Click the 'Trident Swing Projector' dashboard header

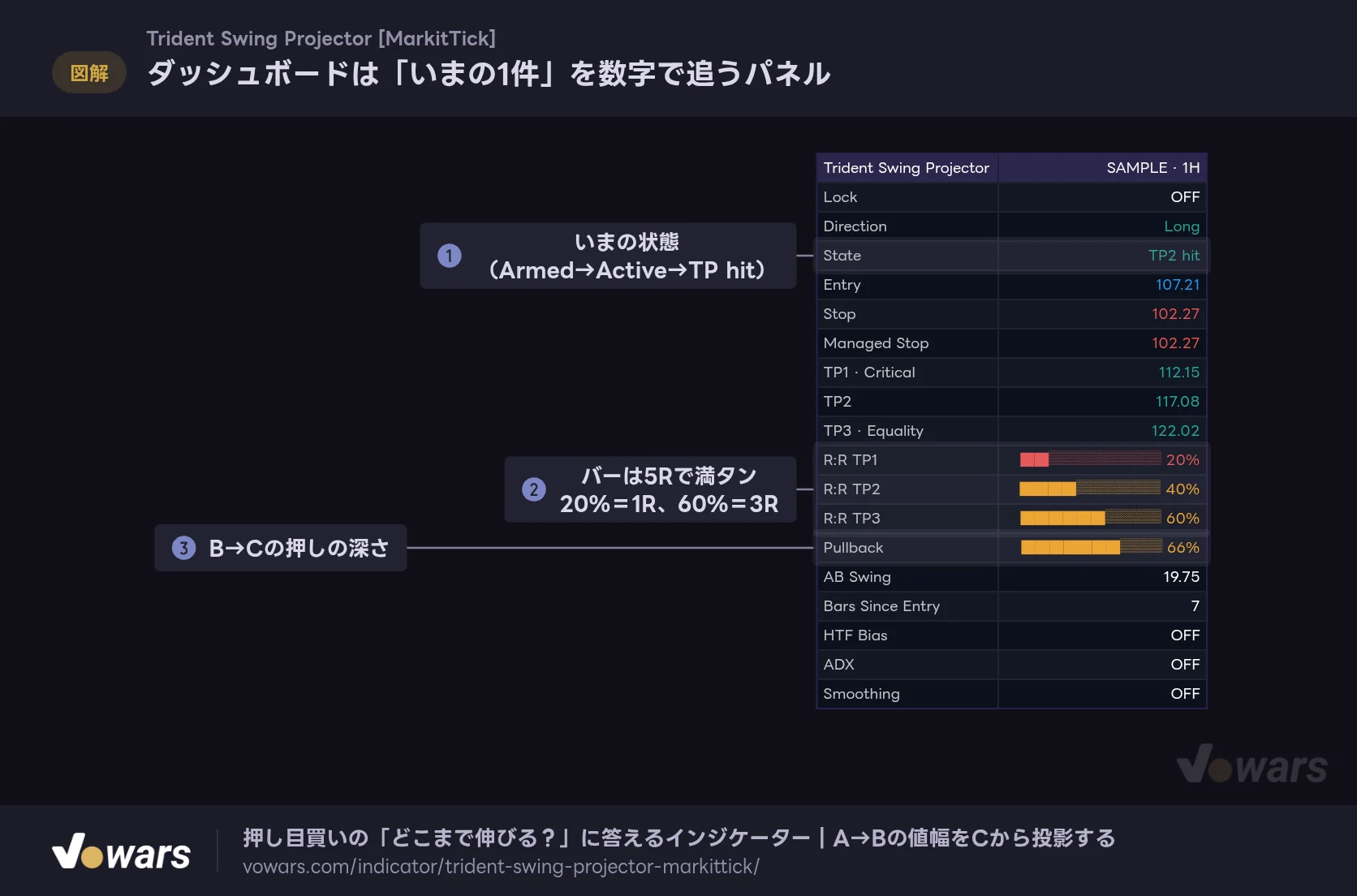pos(906,168)
